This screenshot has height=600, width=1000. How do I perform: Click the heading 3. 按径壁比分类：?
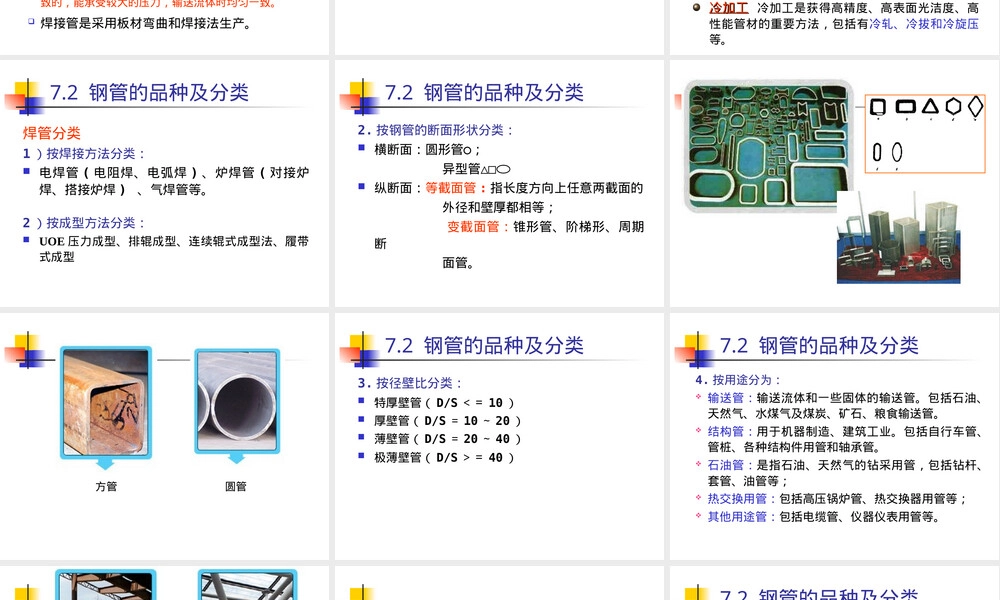click(409, 383)
